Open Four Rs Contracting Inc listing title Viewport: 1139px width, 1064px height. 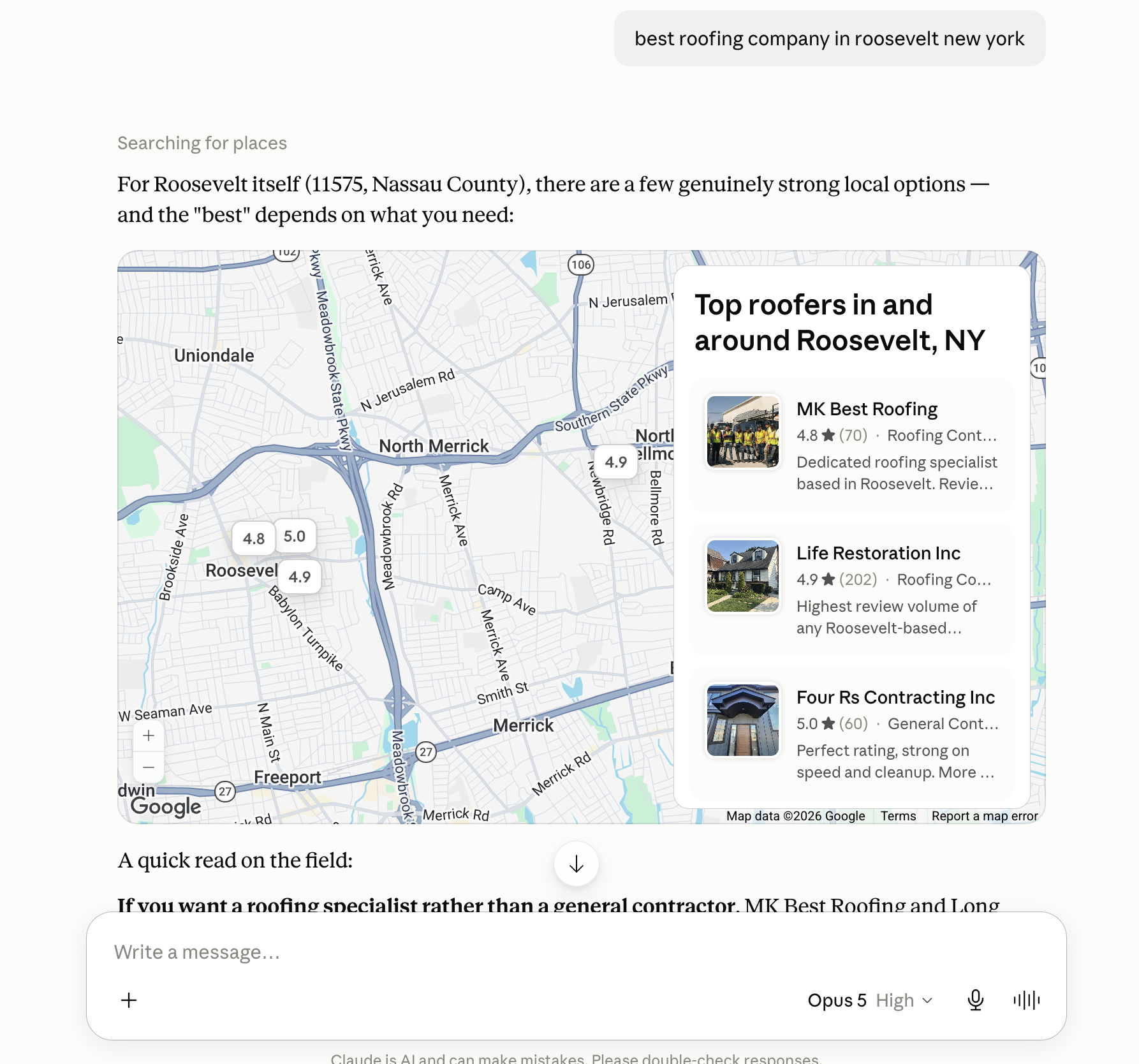(x=895, y=697)
